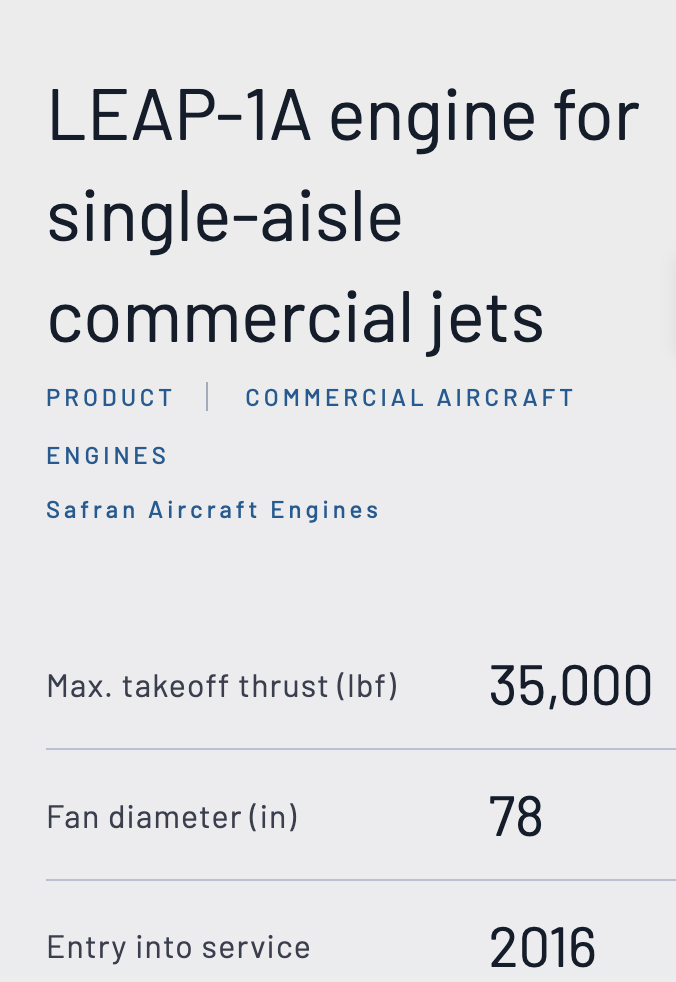676x982 pixels.
Task: Click the words commercial jets in the title
Action: click(x=295, y=319)
